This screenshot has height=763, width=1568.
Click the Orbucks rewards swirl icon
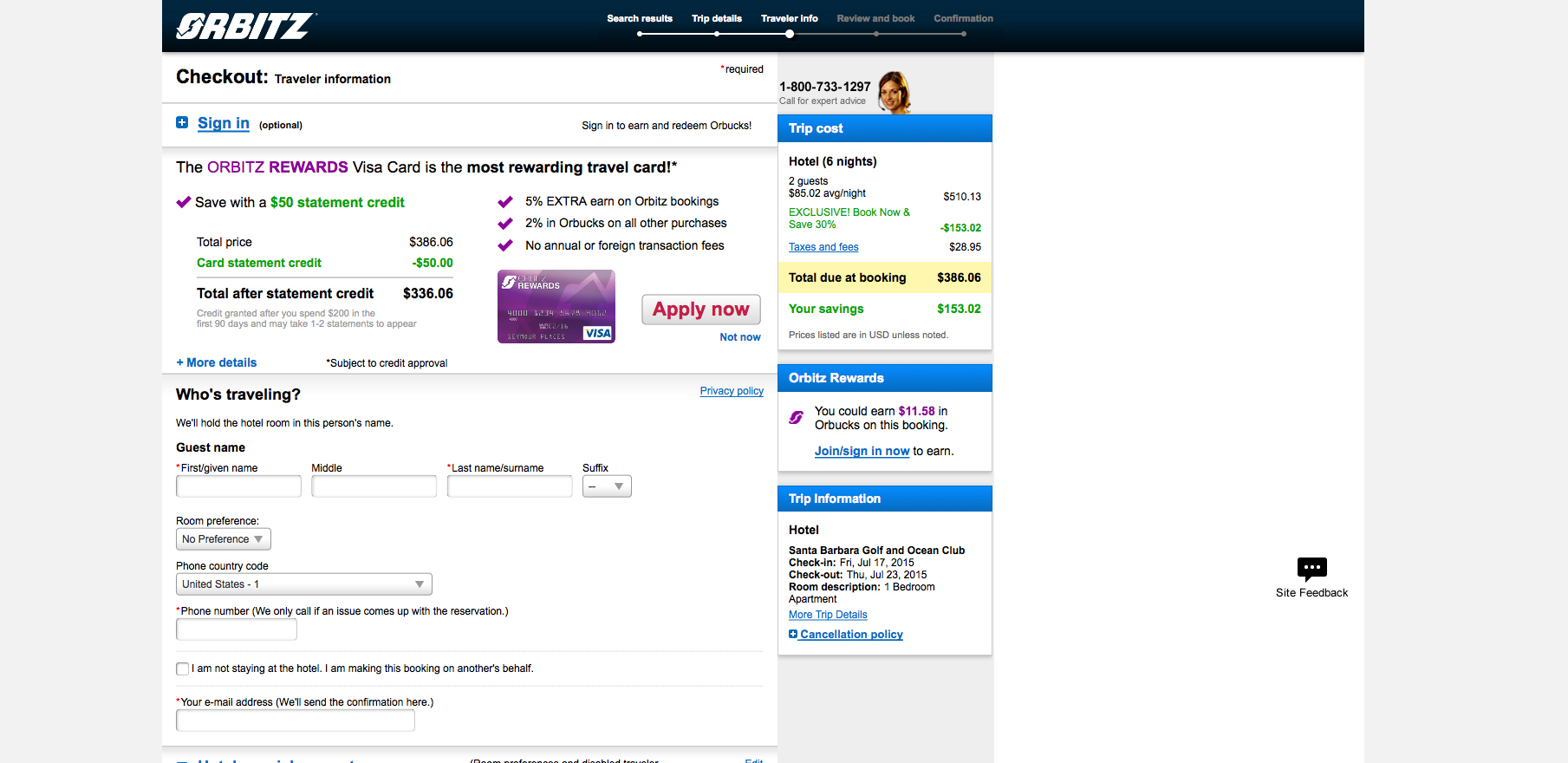pos(796,418)
